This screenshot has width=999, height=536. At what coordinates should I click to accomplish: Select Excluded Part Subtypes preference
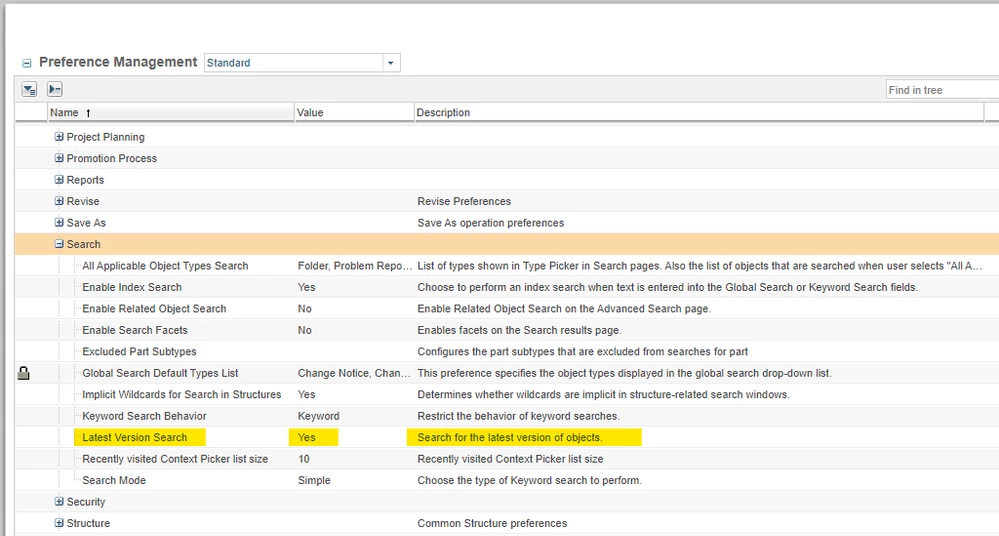pos(140,352)
